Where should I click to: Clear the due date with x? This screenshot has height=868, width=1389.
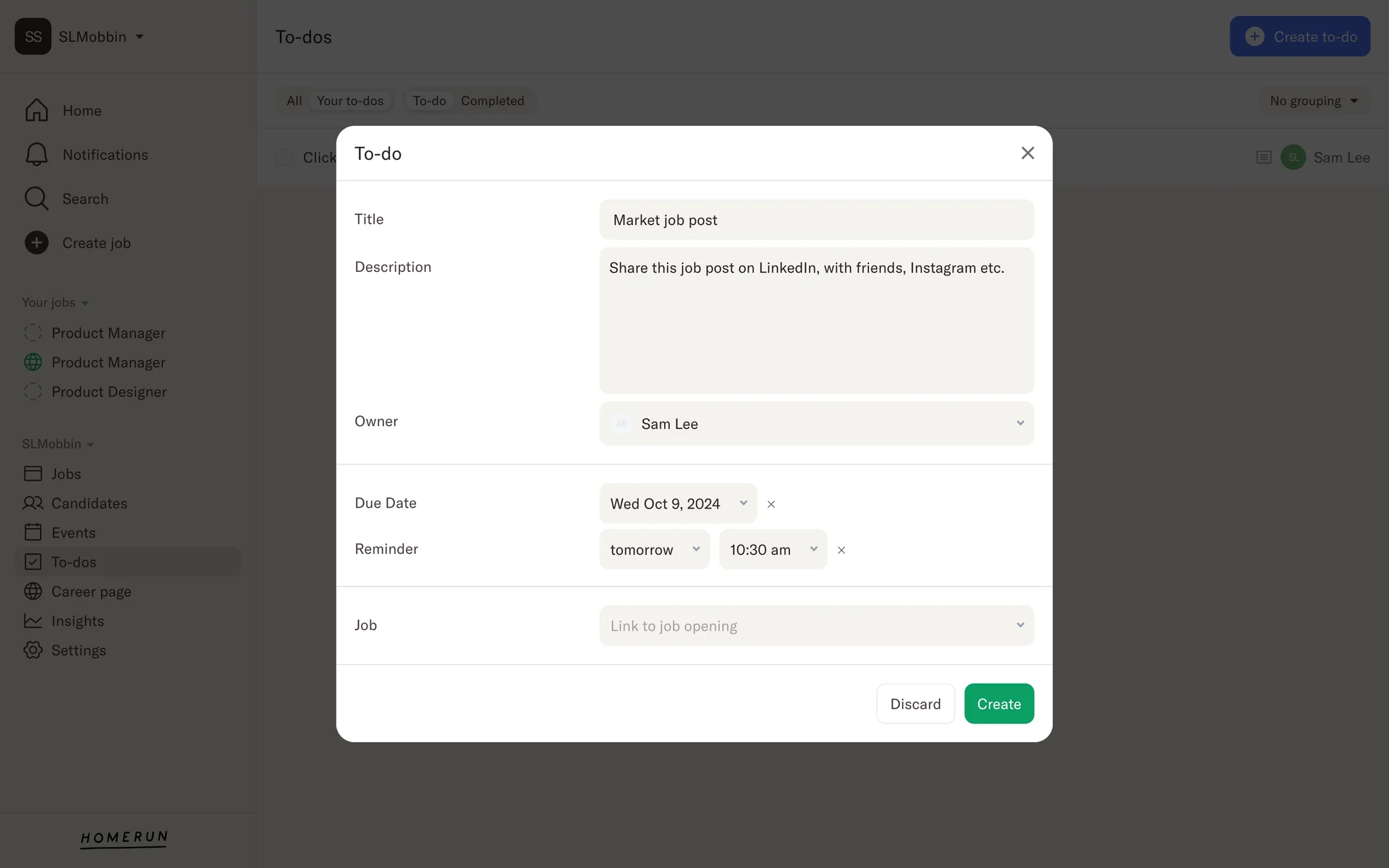771,504
